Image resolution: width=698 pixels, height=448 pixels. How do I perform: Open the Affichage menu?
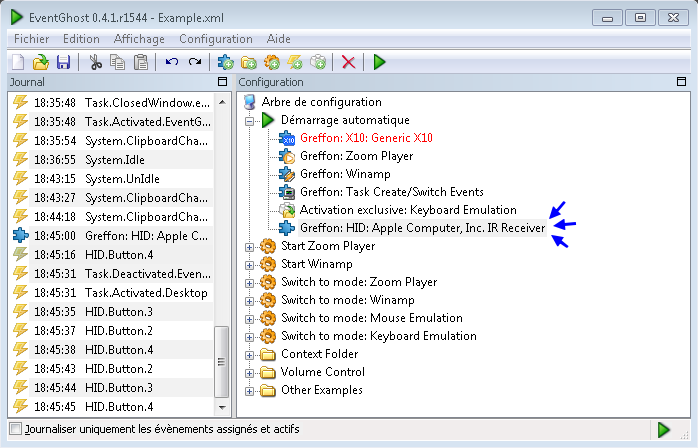pyautogui.click(x=139, y=39)
